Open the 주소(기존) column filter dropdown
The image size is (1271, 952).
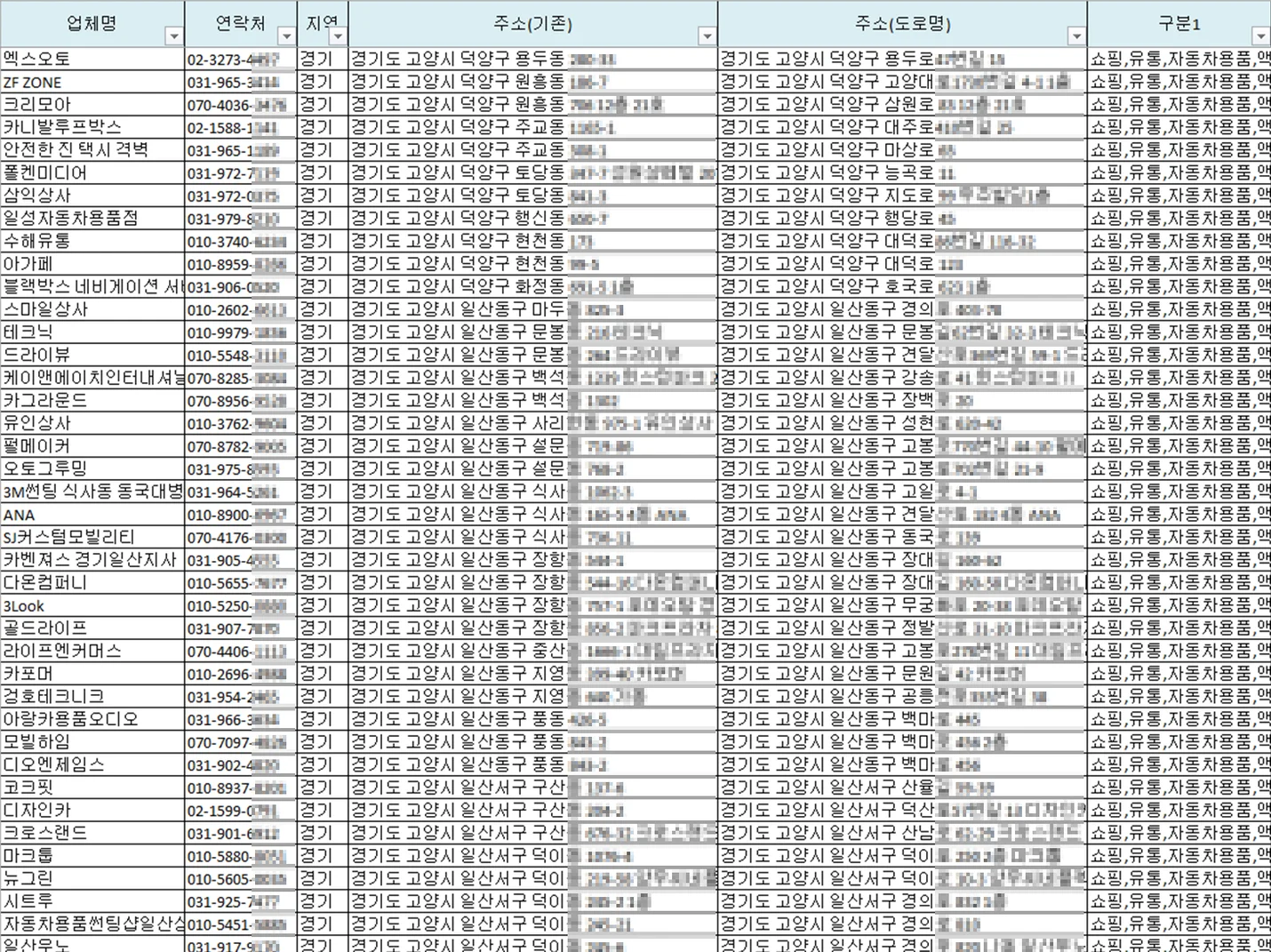tap(707, 36)
